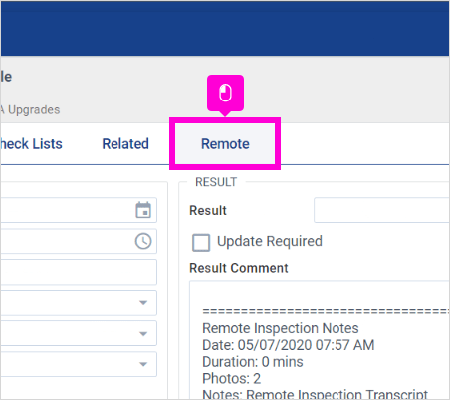Screen dimensions: 450x400
Task: Click the empty text field below the time field
Action: [x=78, y=272]
